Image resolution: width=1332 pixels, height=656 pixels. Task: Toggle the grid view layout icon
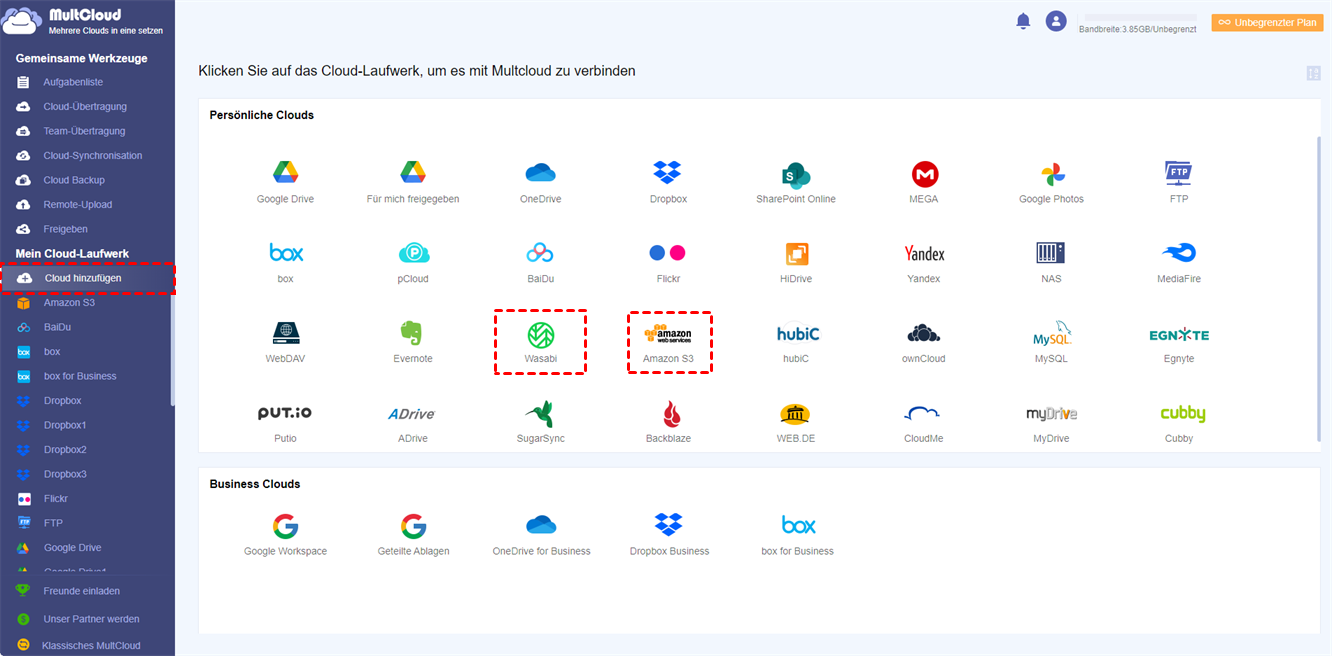[1314, 73]
